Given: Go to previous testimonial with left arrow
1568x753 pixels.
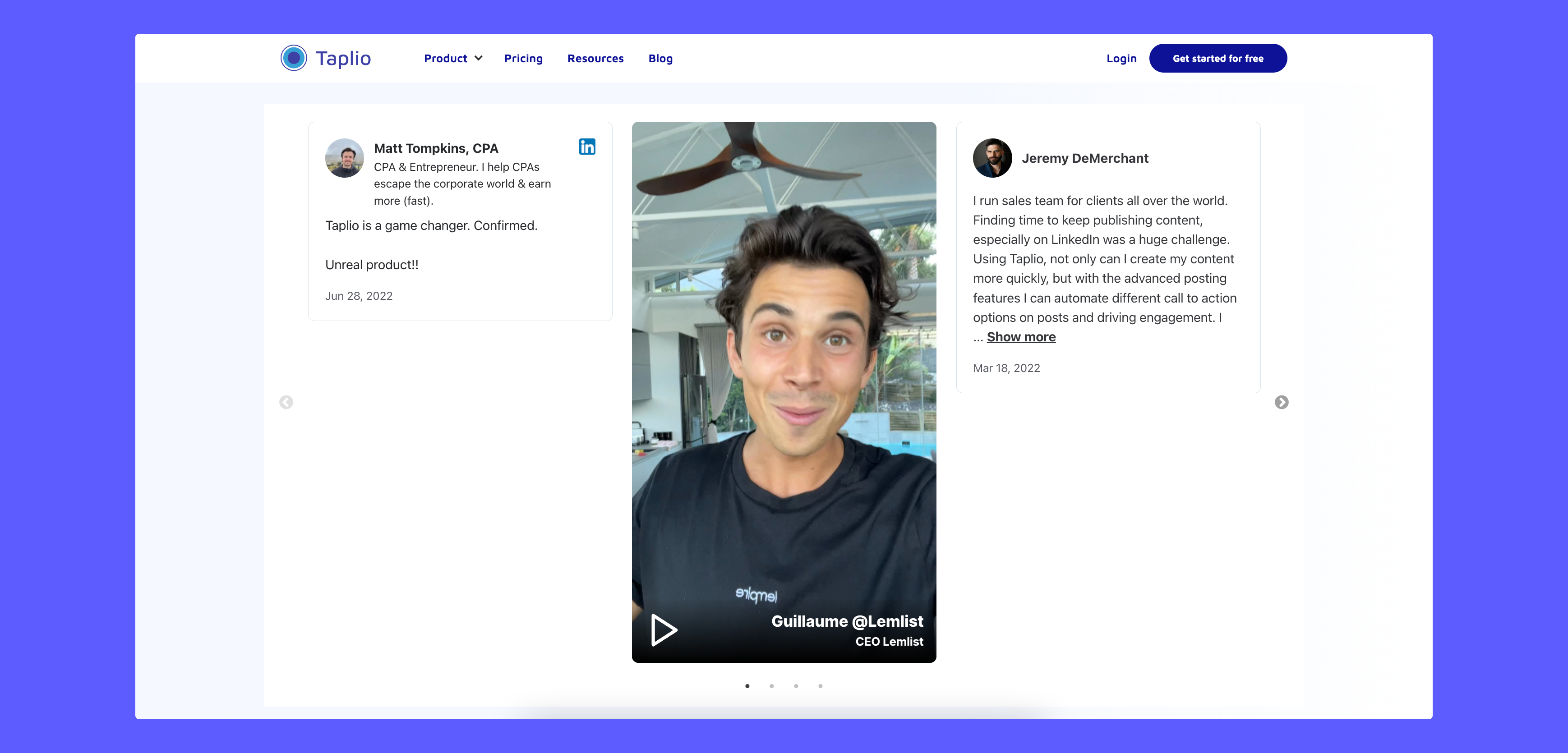Looking at the screenshot, I should tap(286, 402).
